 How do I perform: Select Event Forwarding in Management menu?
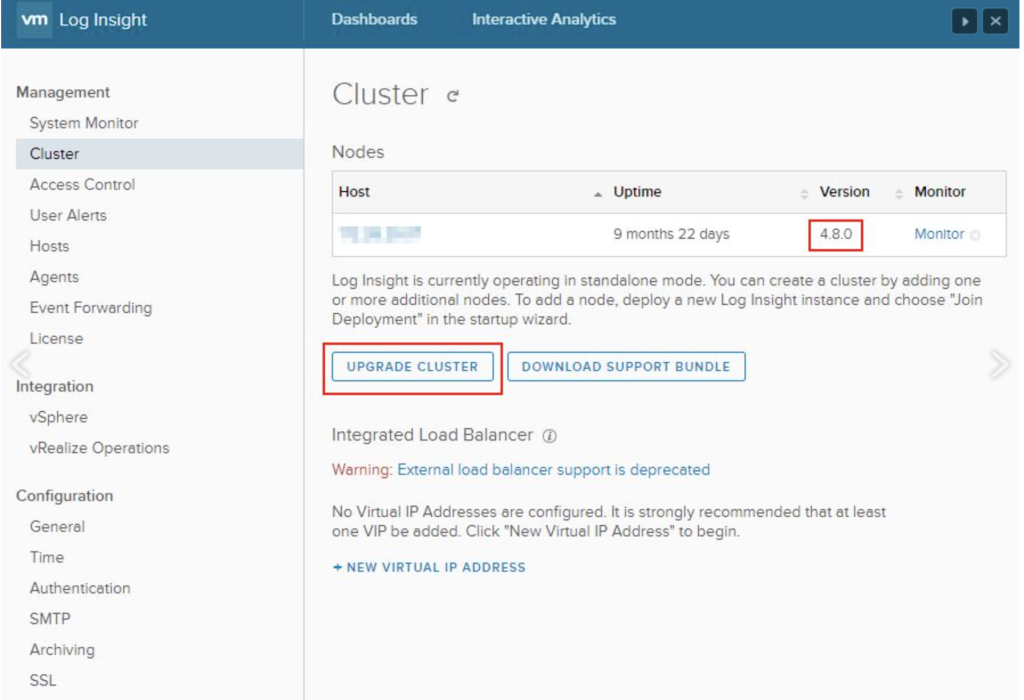tap(90, 308)
